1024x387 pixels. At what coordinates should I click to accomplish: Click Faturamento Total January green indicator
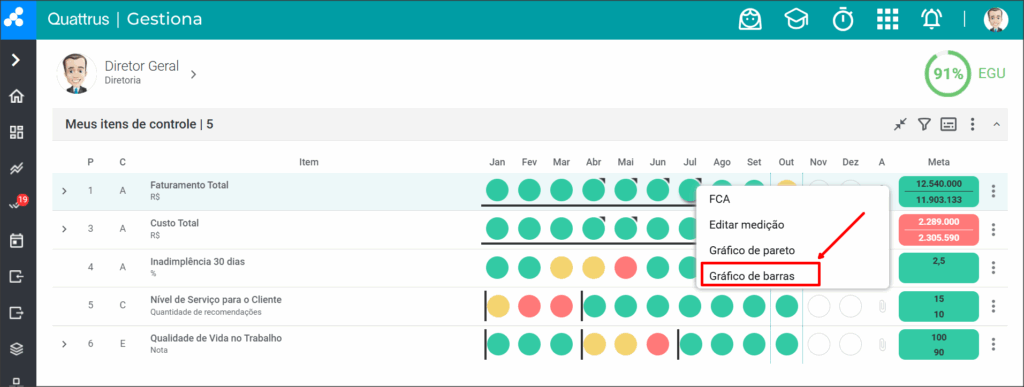tap(497, 191)
